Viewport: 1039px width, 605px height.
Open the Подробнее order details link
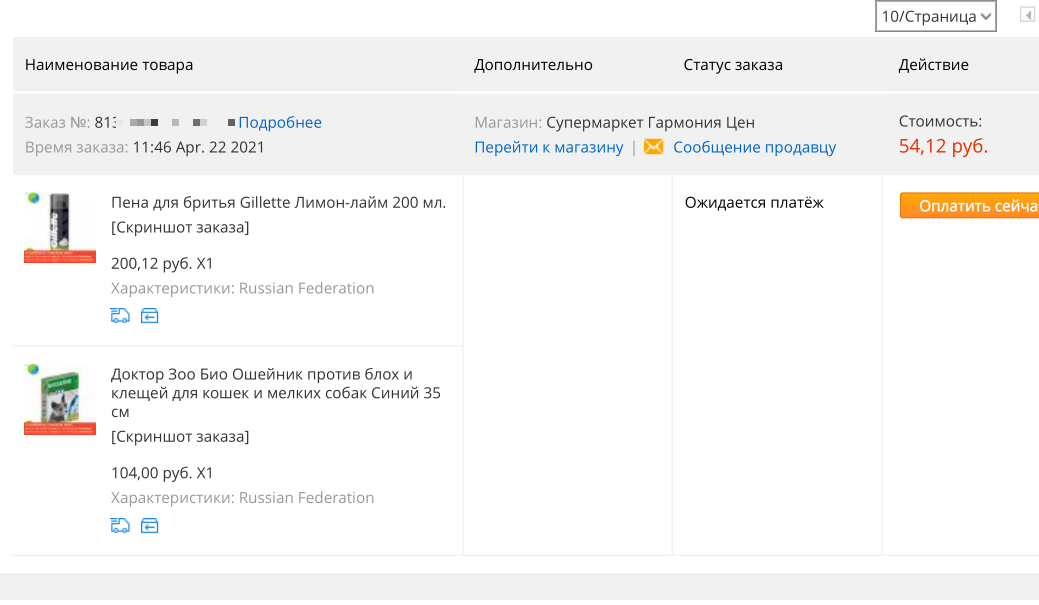(280, 123)
